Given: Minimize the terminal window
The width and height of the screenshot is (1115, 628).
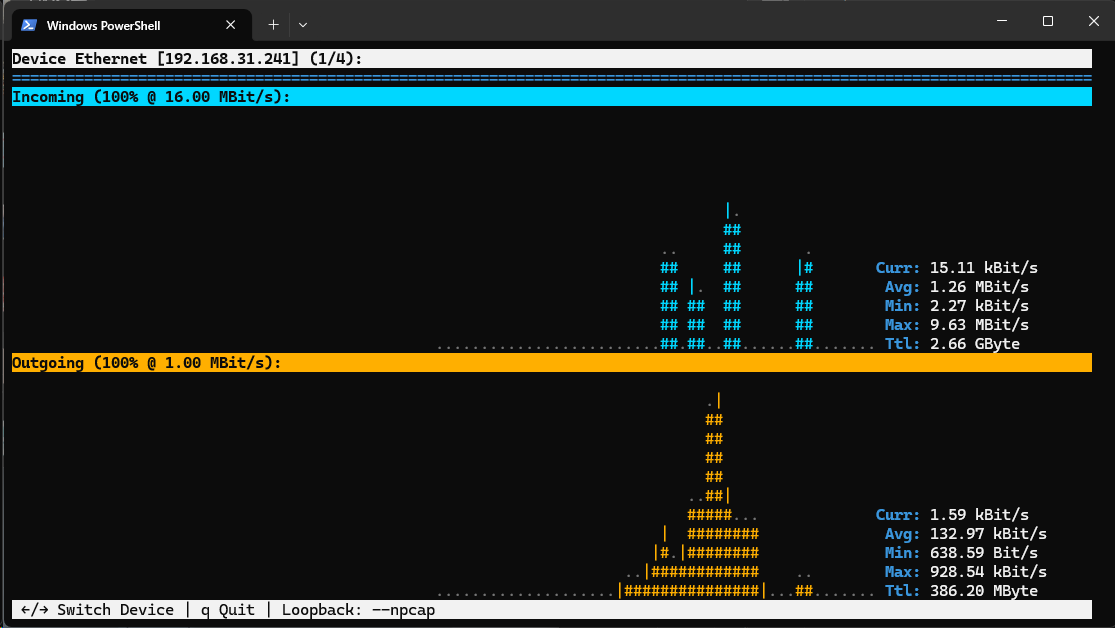Looking at the screenshot, I should (x=1002, y=21).
